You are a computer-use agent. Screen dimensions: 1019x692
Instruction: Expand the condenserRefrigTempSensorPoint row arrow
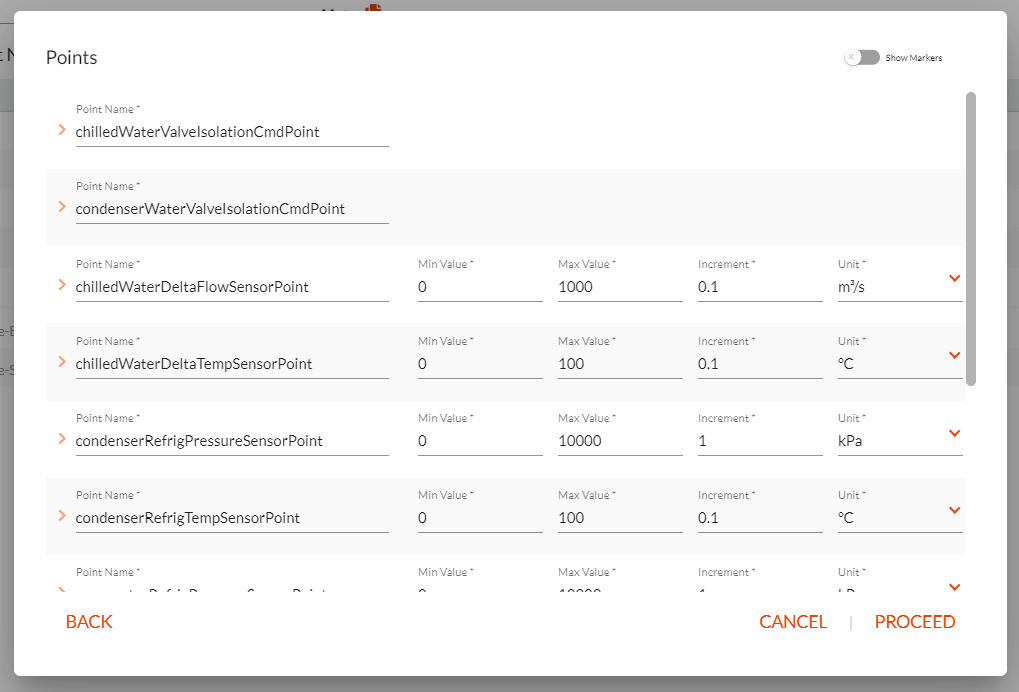[x=62, y=515]
